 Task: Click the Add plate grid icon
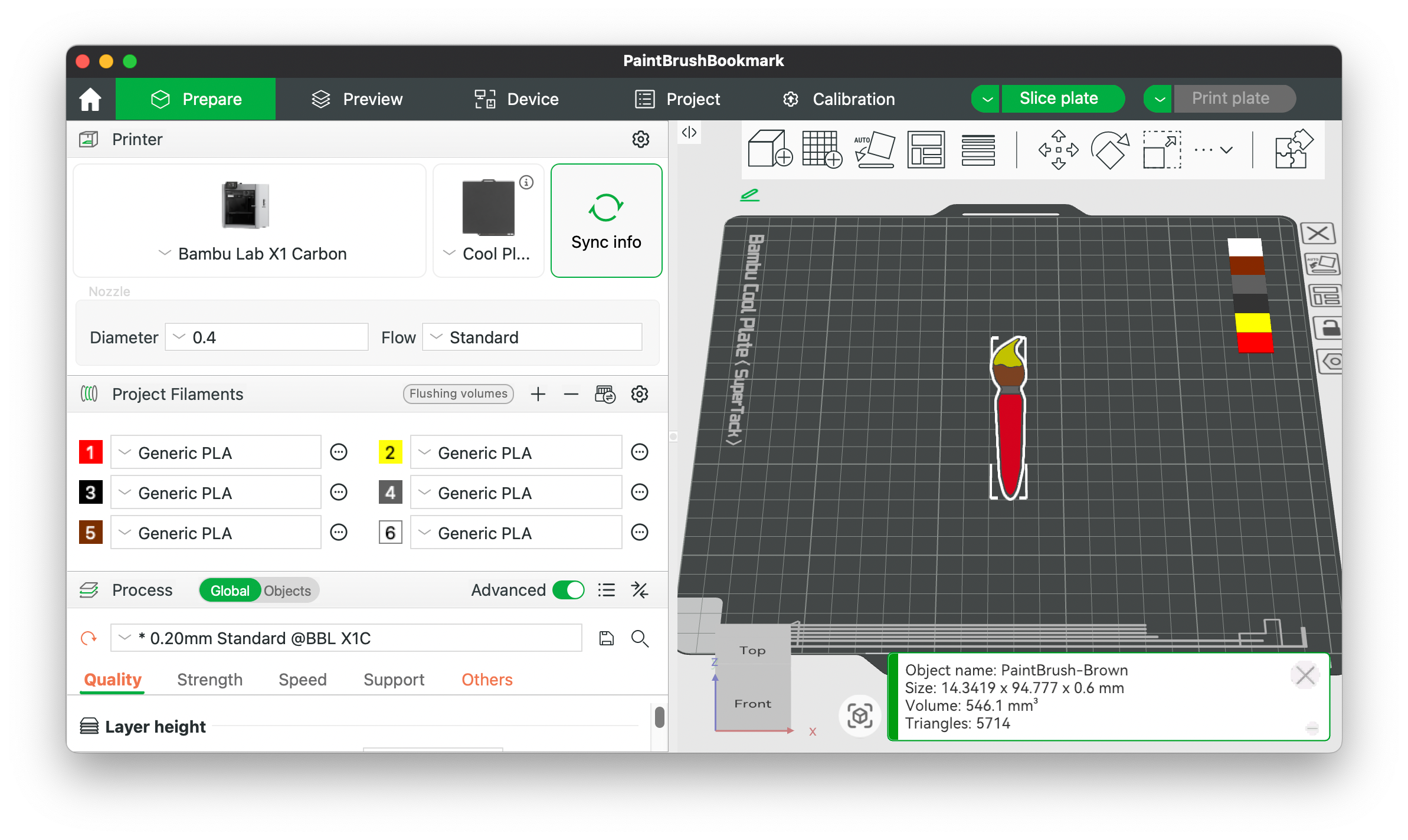coord(822,149)
